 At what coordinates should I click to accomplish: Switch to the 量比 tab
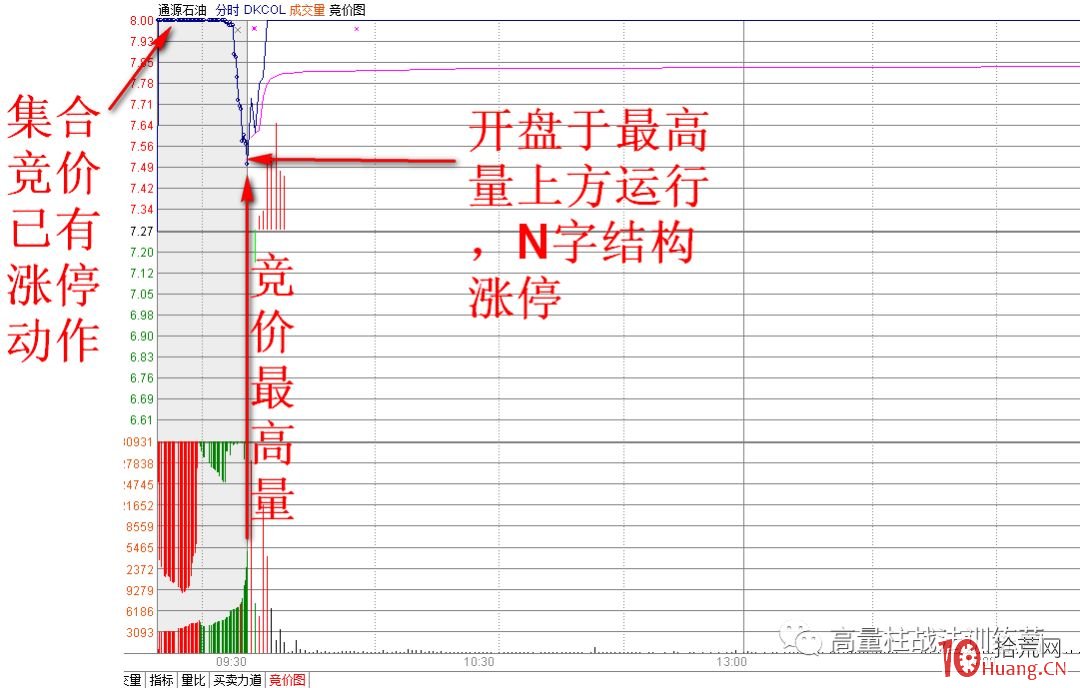[191, 680]
